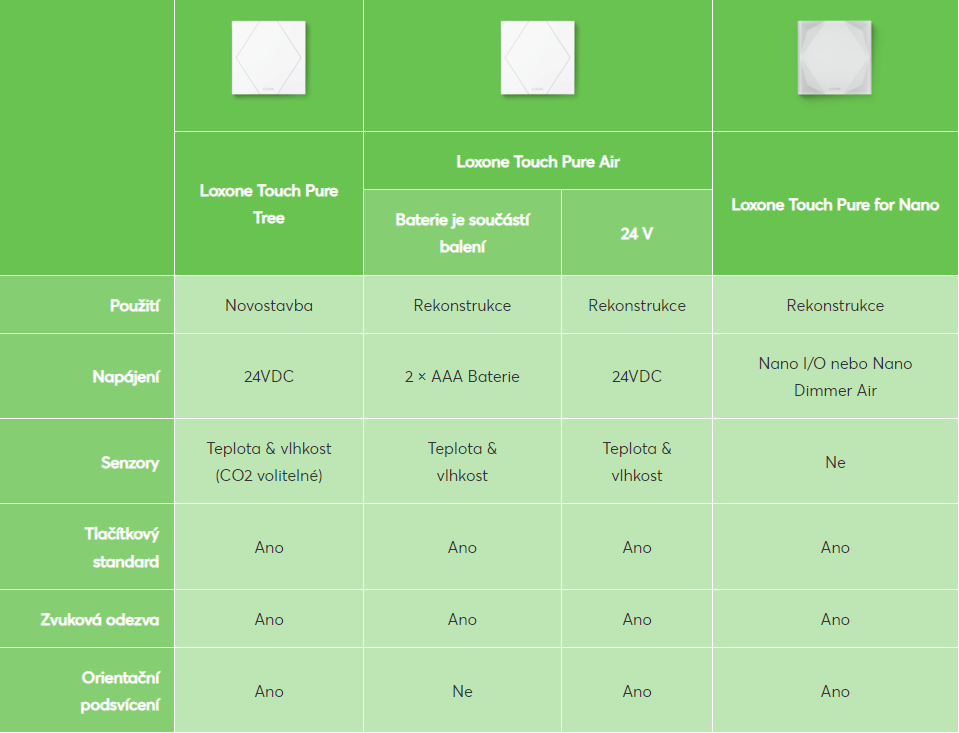959x733 pixels.
Task: Select Zvuková odezva "Ano" for Touch Pure for Nano
Action: tap(835, 619)
